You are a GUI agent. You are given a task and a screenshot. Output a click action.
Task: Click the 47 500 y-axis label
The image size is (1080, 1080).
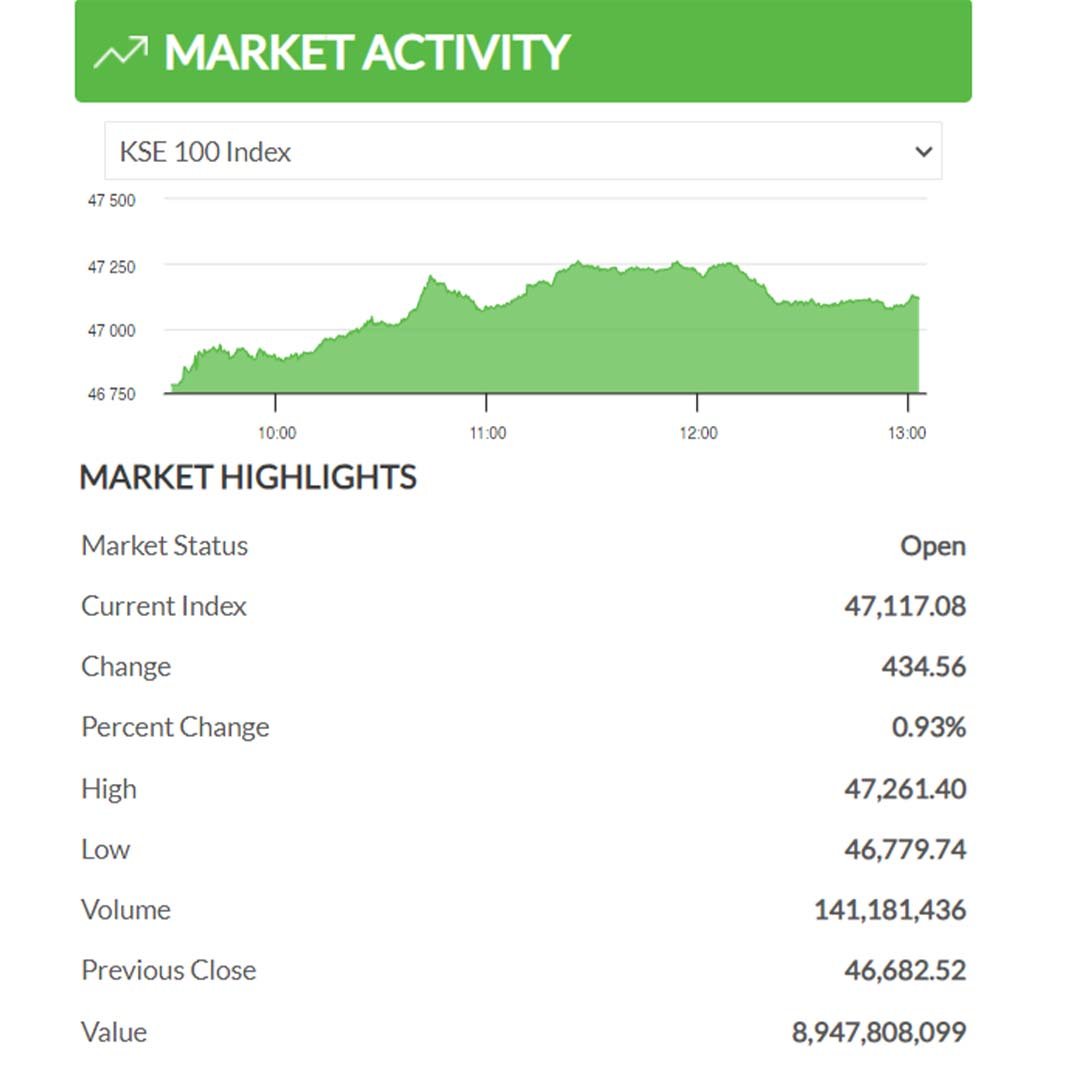click(111, 200)
